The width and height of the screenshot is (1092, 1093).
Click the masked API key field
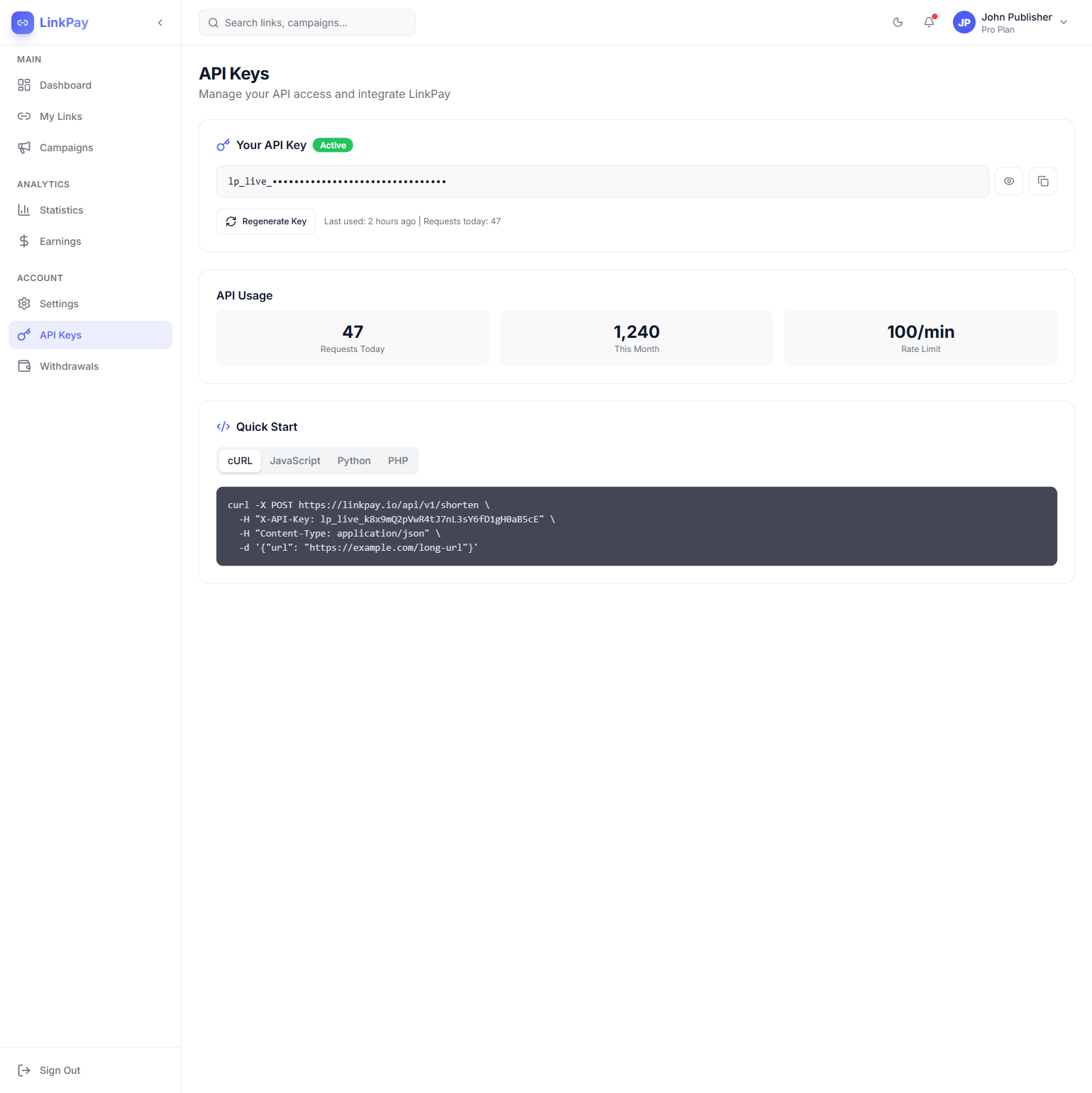(x=602, y=182)
